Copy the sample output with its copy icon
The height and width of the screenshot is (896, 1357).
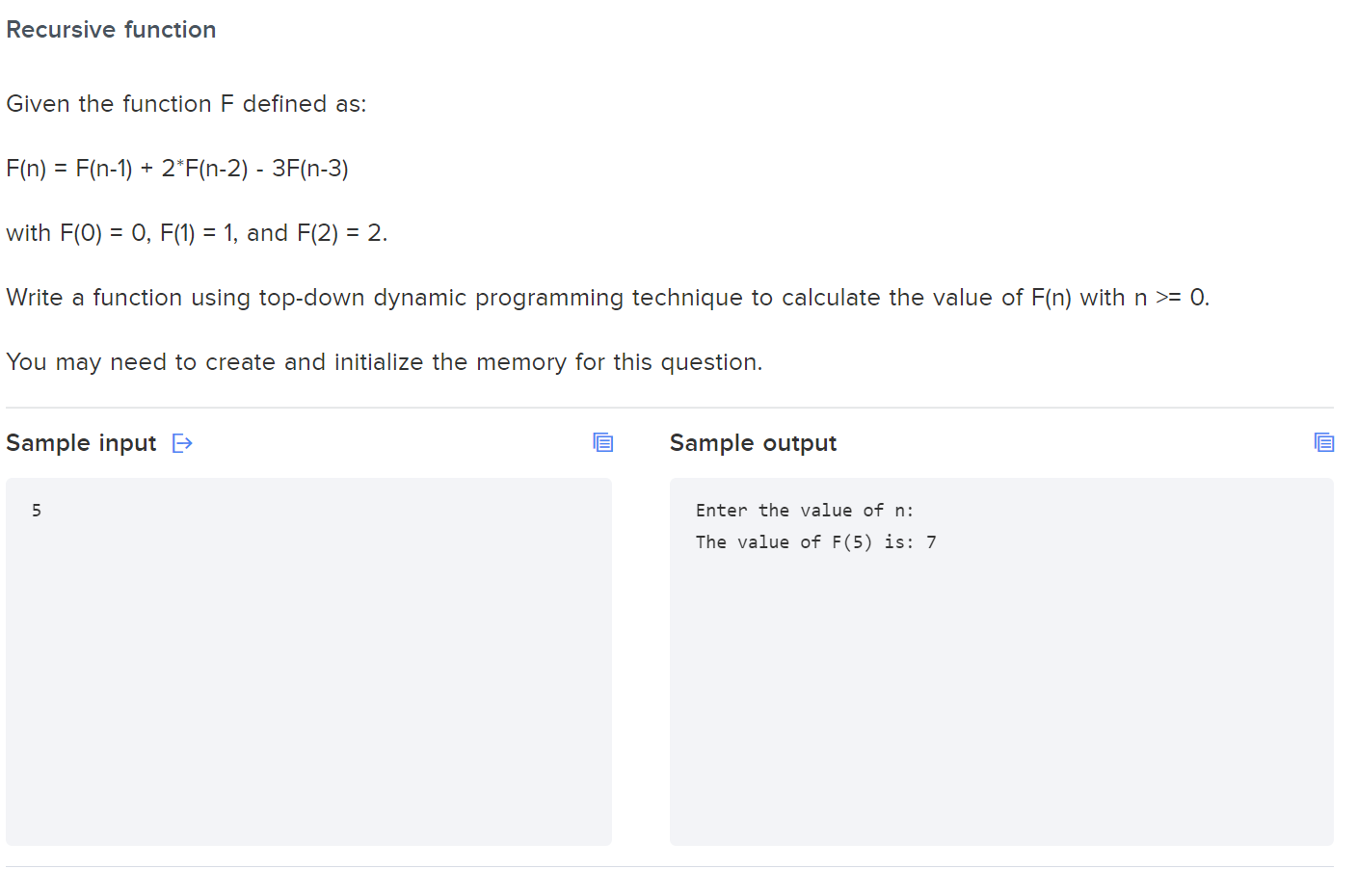1324,442
